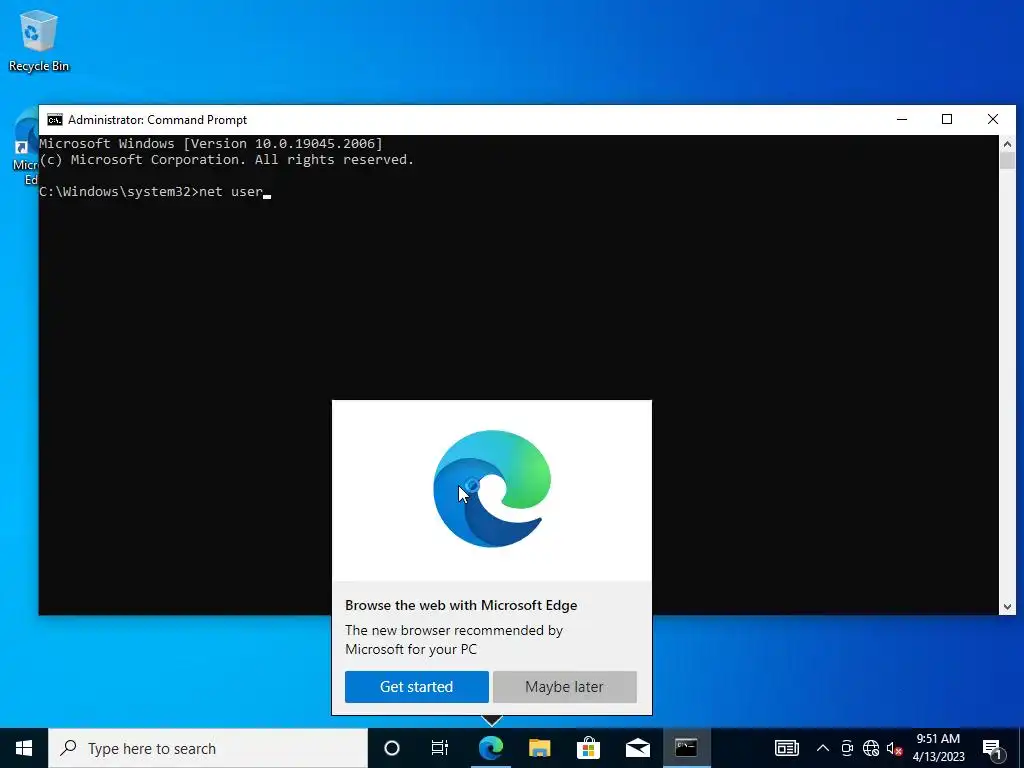Show hidden system tray icons
The width and height of the screenshot is (1024, 768).
pyautogui.click(x=823, y=748)
